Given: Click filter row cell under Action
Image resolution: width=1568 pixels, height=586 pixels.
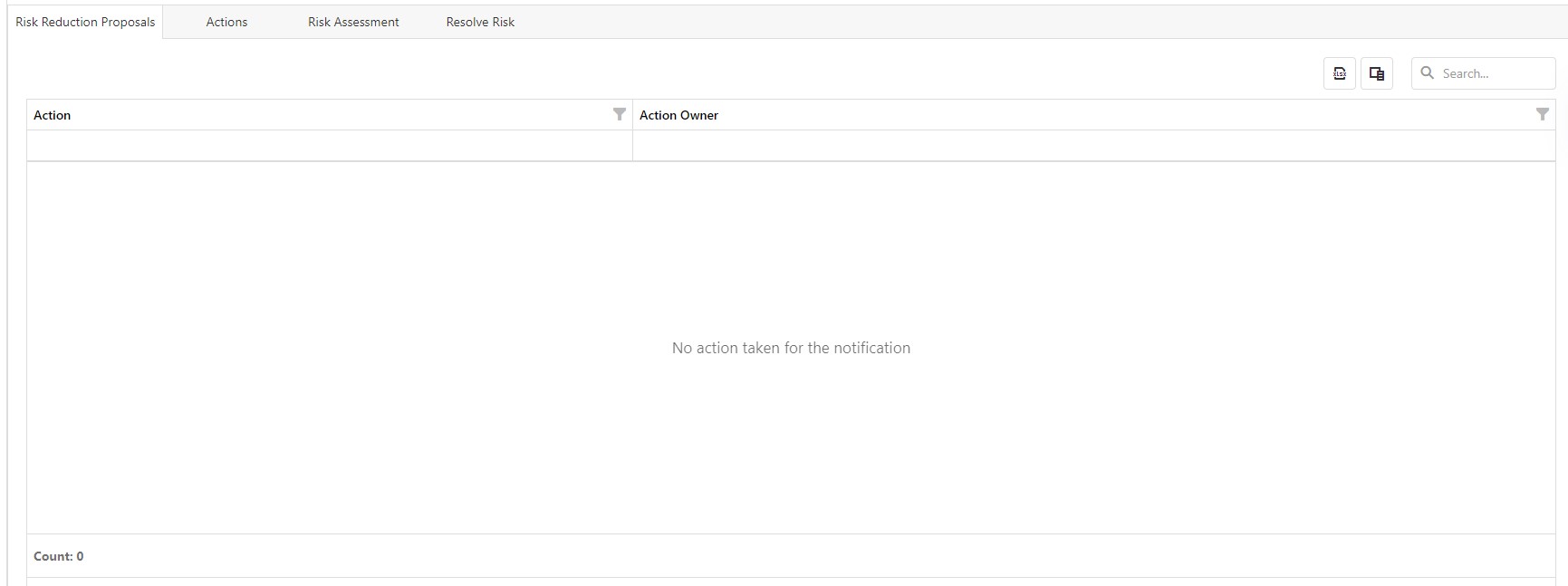Looking at the screenshot, I should pyautogui.click(x=330, y=146).
